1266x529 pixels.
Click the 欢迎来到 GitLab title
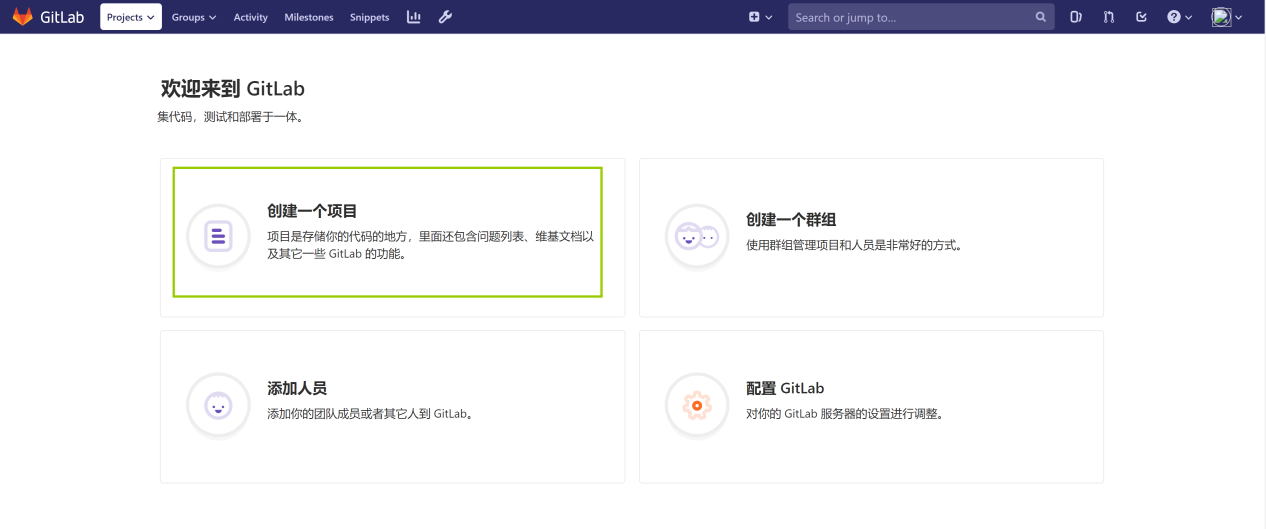coord(233,88)
